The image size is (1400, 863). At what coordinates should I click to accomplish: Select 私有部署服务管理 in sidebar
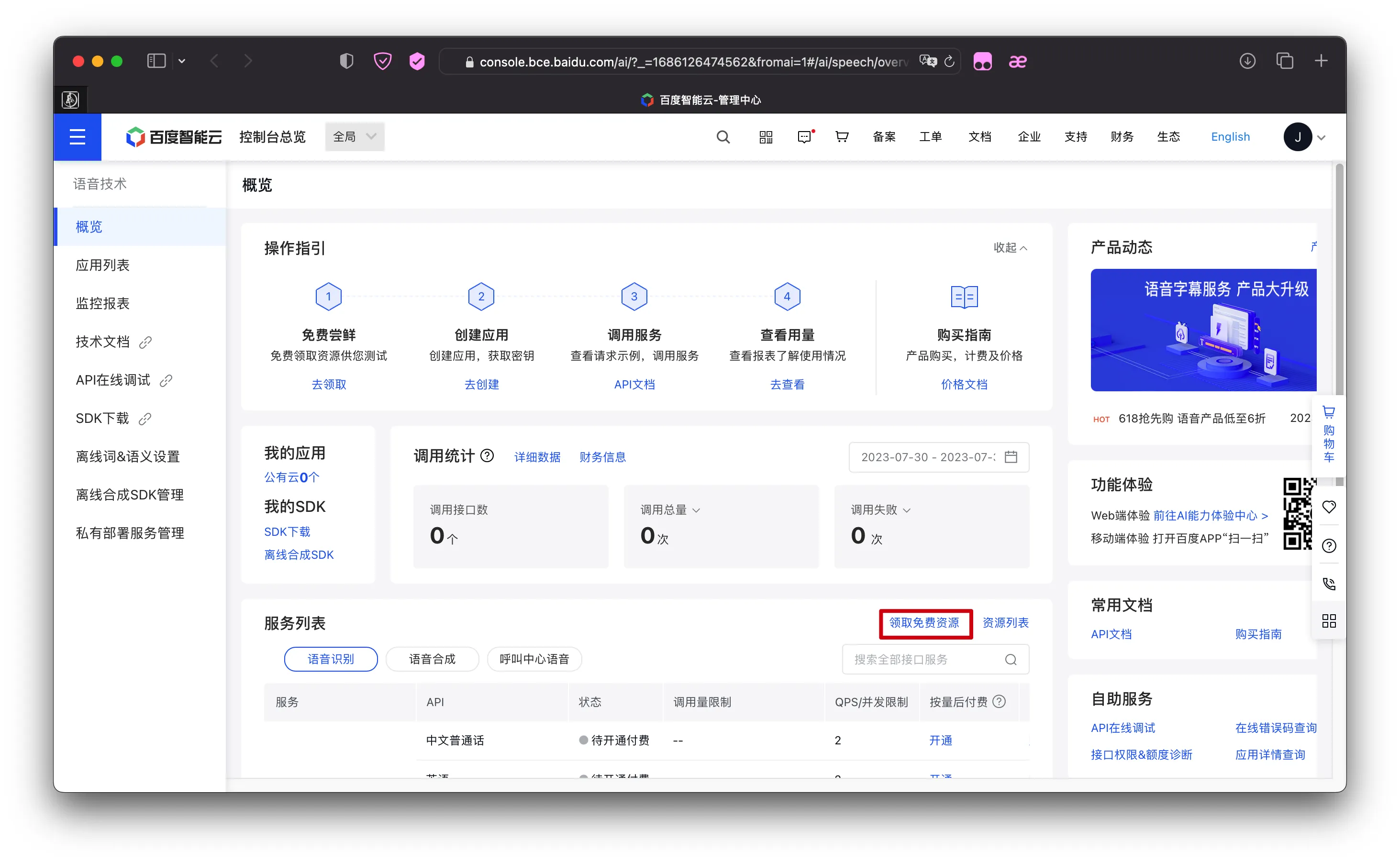130,533
